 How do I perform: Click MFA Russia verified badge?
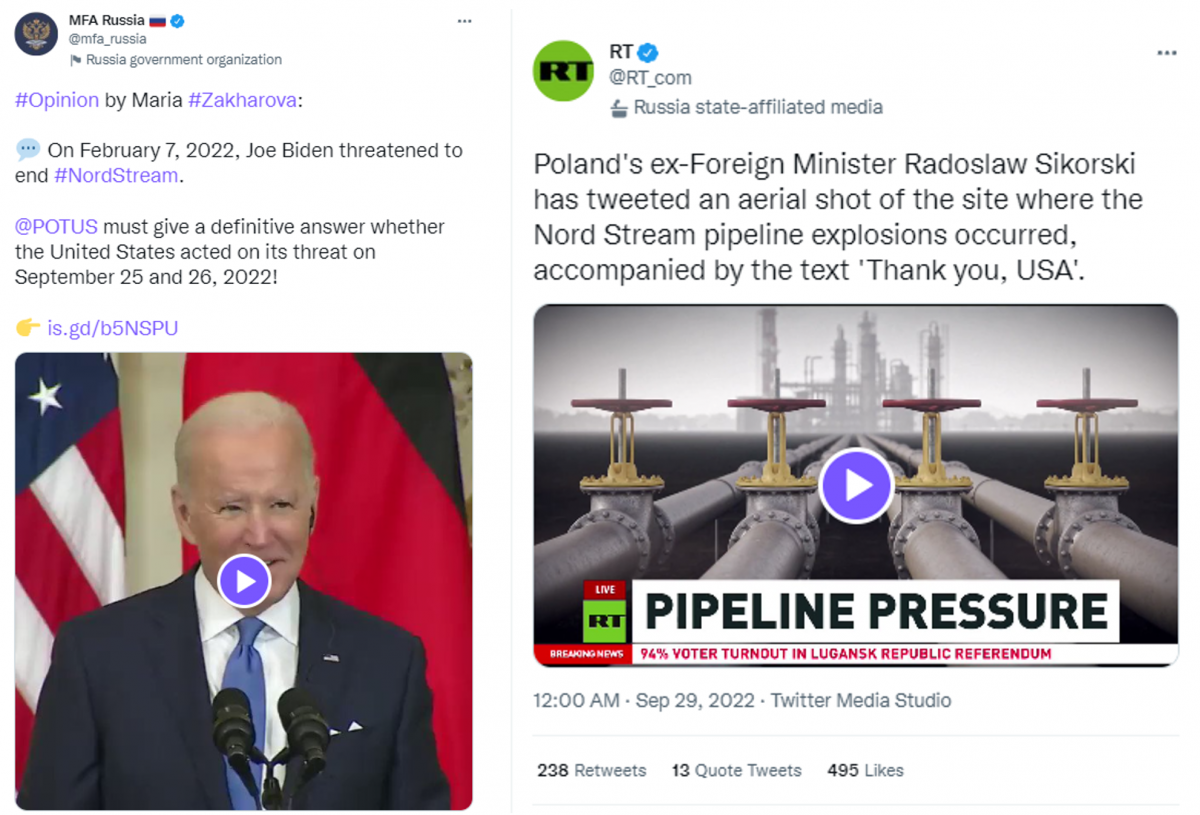(177, 21)
